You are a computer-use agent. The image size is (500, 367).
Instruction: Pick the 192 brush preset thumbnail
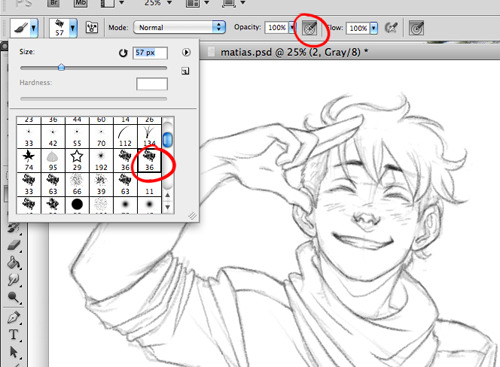coord(101,160)
